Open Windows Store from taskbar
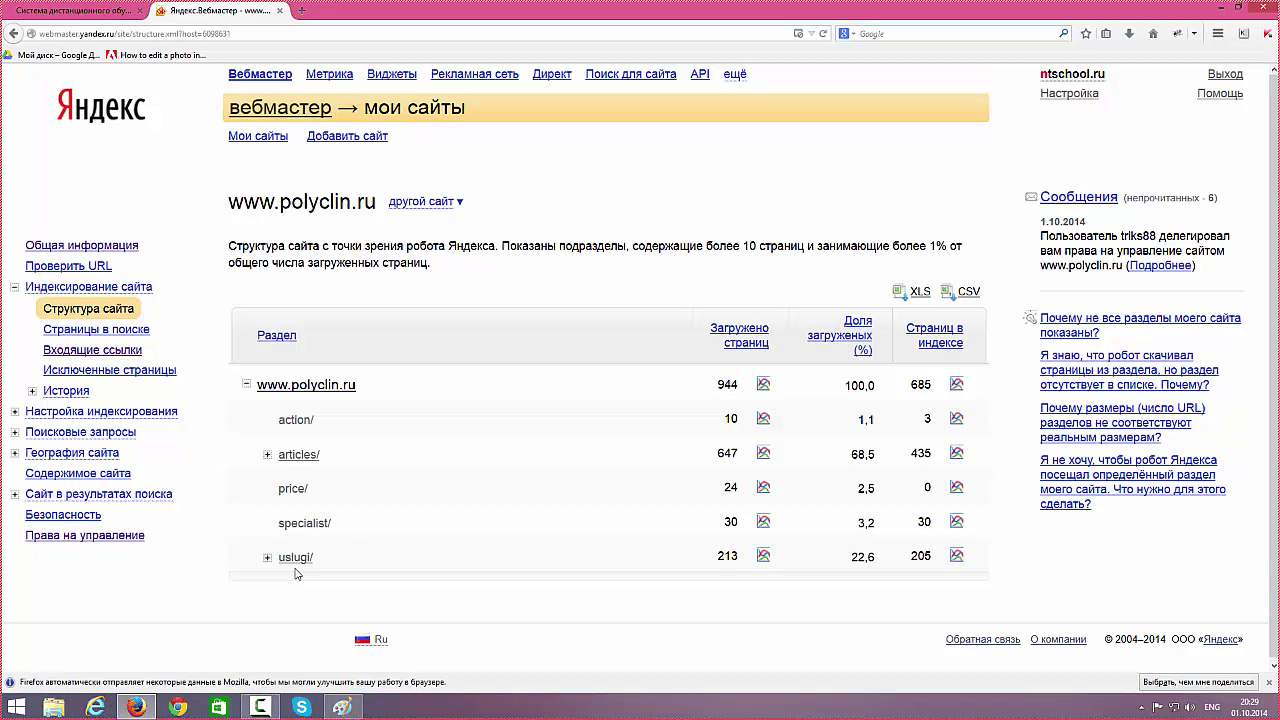 click(218, 706)
